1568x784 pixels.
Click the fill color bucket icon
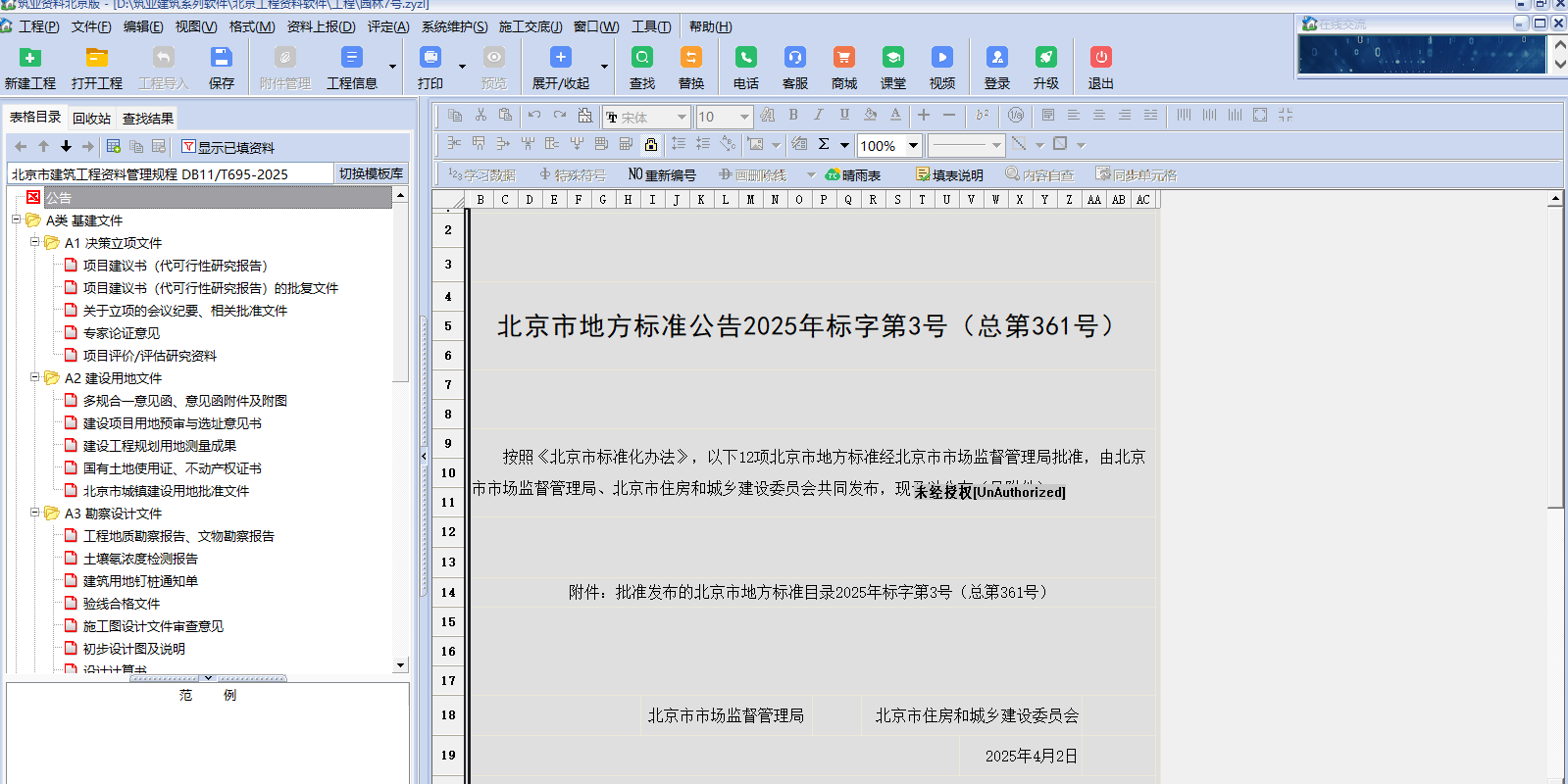(870, 116)
